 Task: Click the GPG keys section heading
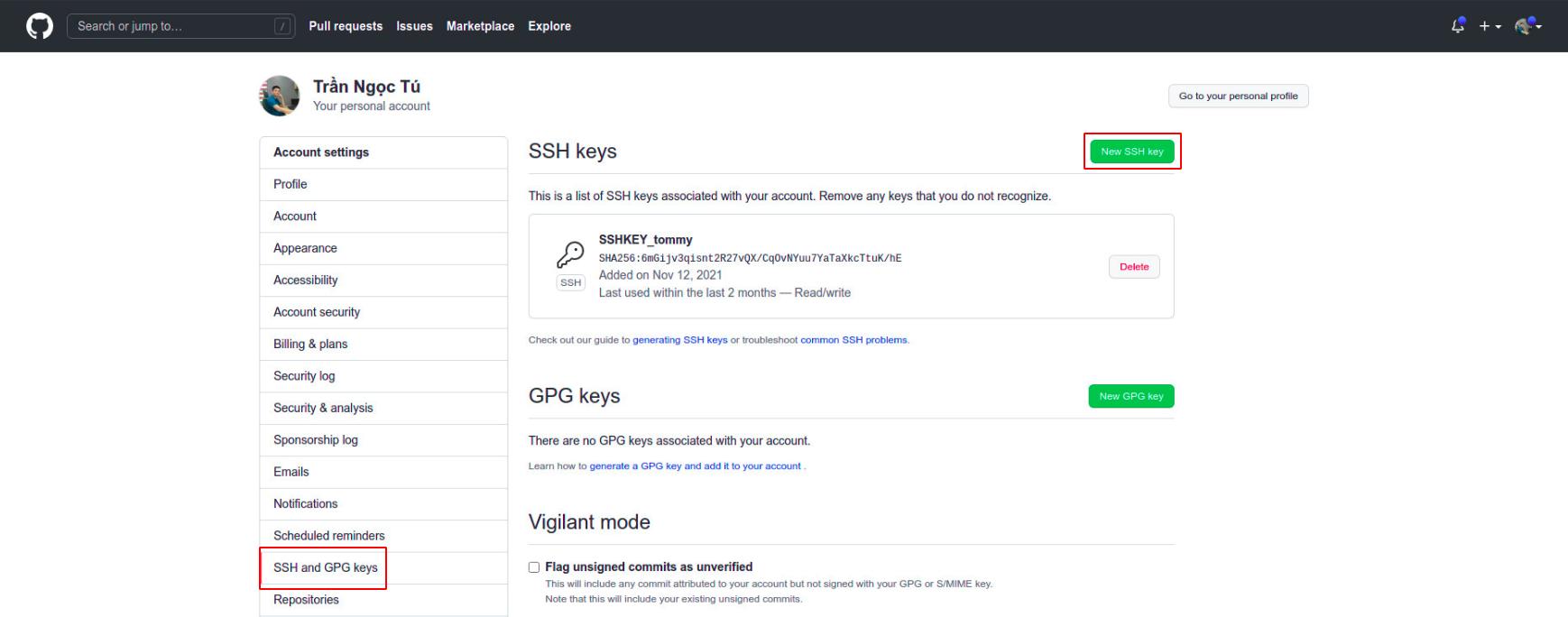(x=574, y=396)
